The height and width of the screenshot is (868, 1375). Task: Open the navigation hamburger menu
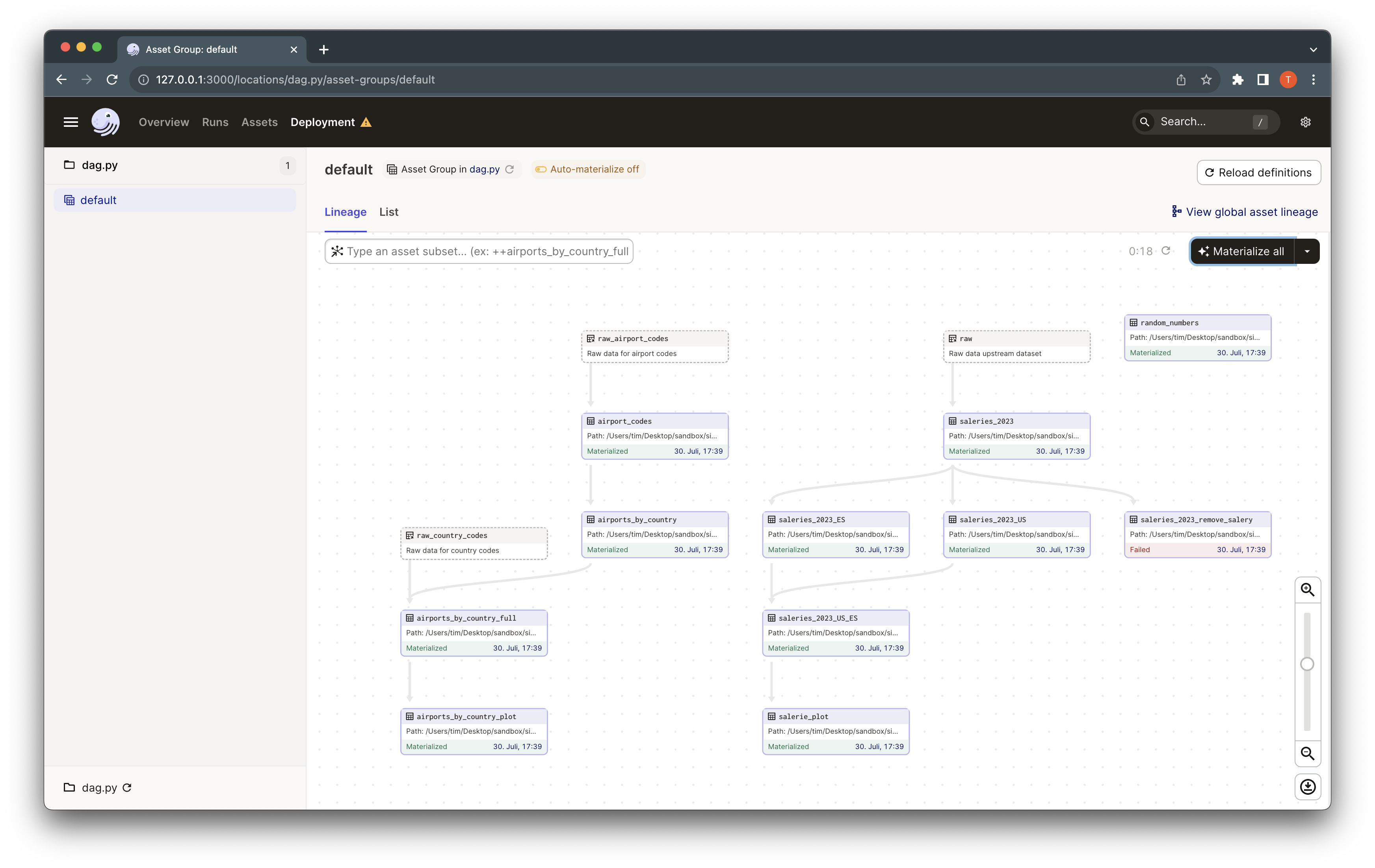point(71,122)
